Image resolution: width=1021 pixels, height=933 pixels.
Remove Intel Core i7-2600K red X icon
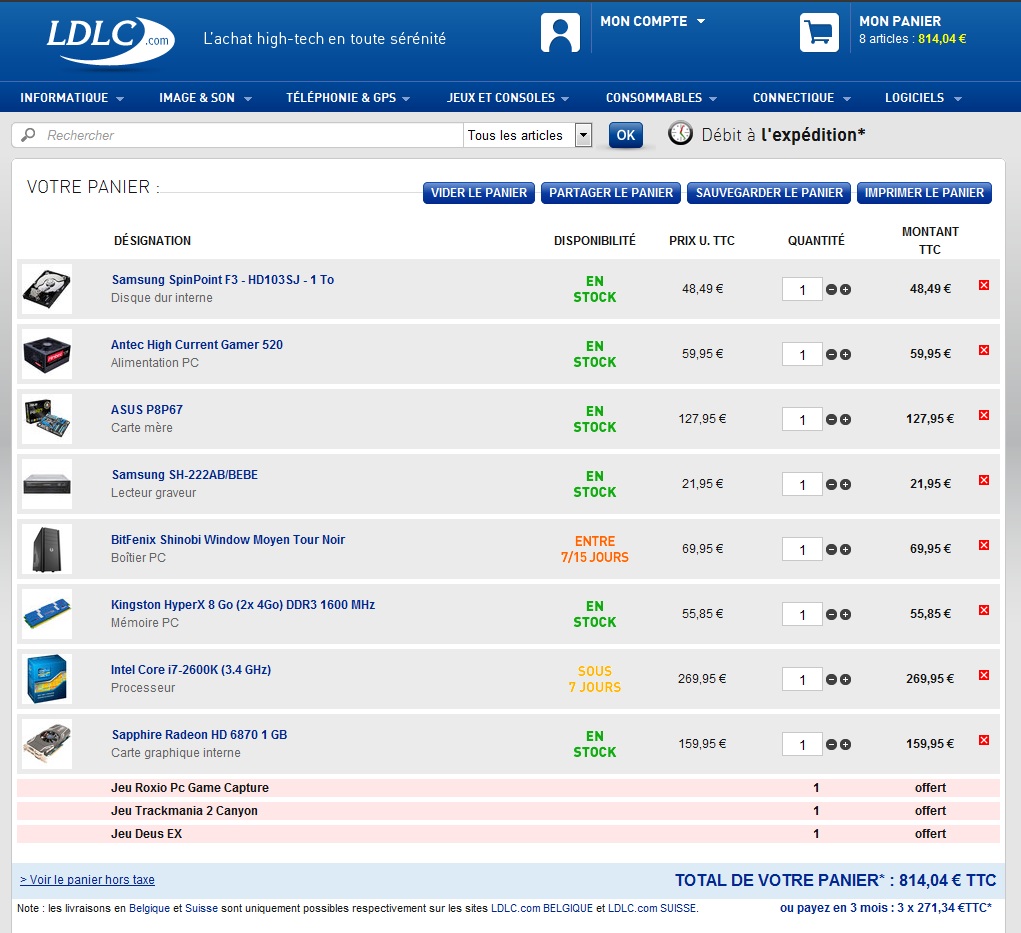983,676
